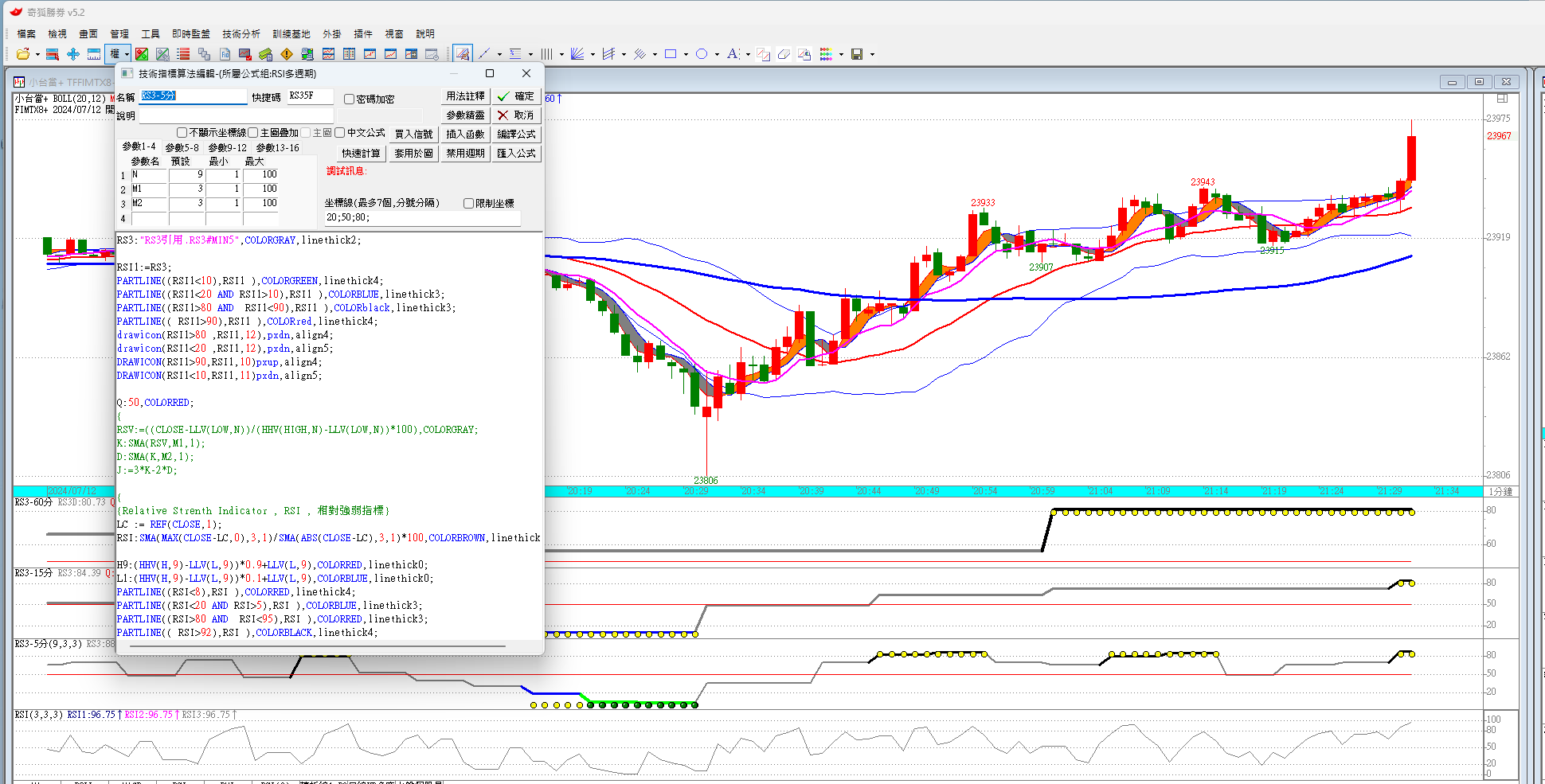Select the diagonal parallel lines tool
The image size is (1545, 784).
(x=640, y=54)
